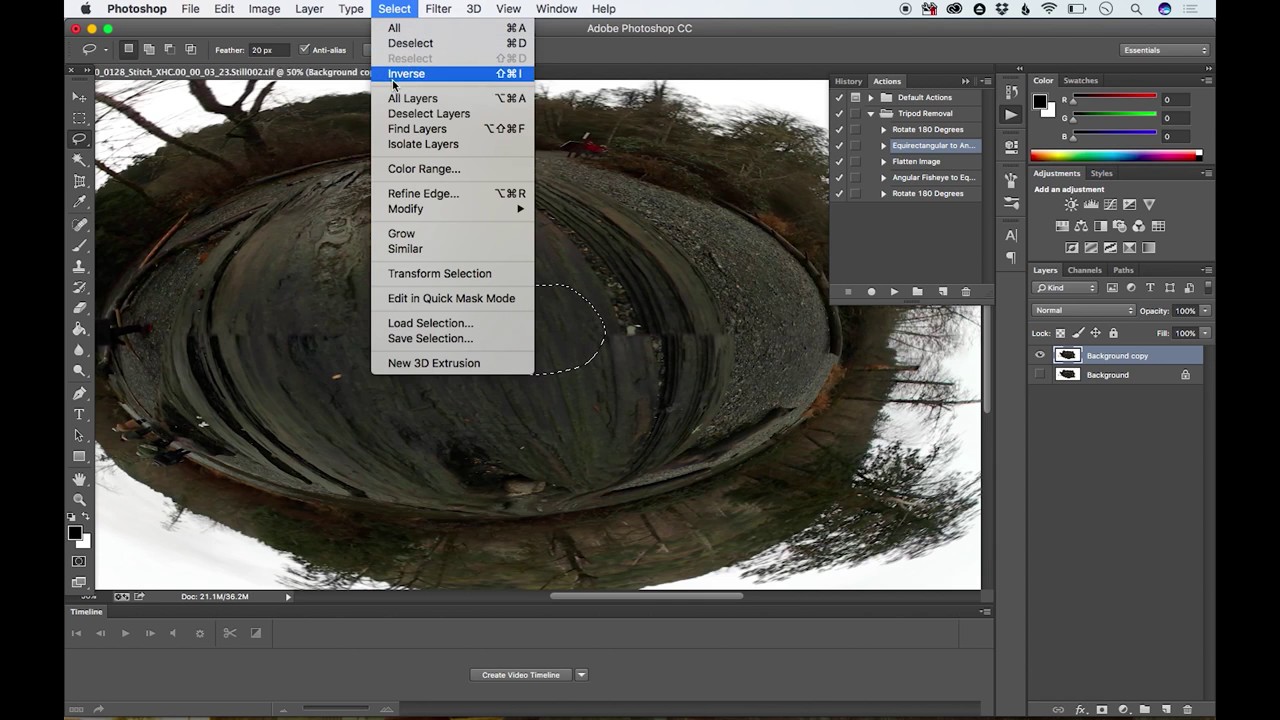The image size is (1280, 720).
Task: Select the Lasso tool in toolbox
Action: point(79,139)
